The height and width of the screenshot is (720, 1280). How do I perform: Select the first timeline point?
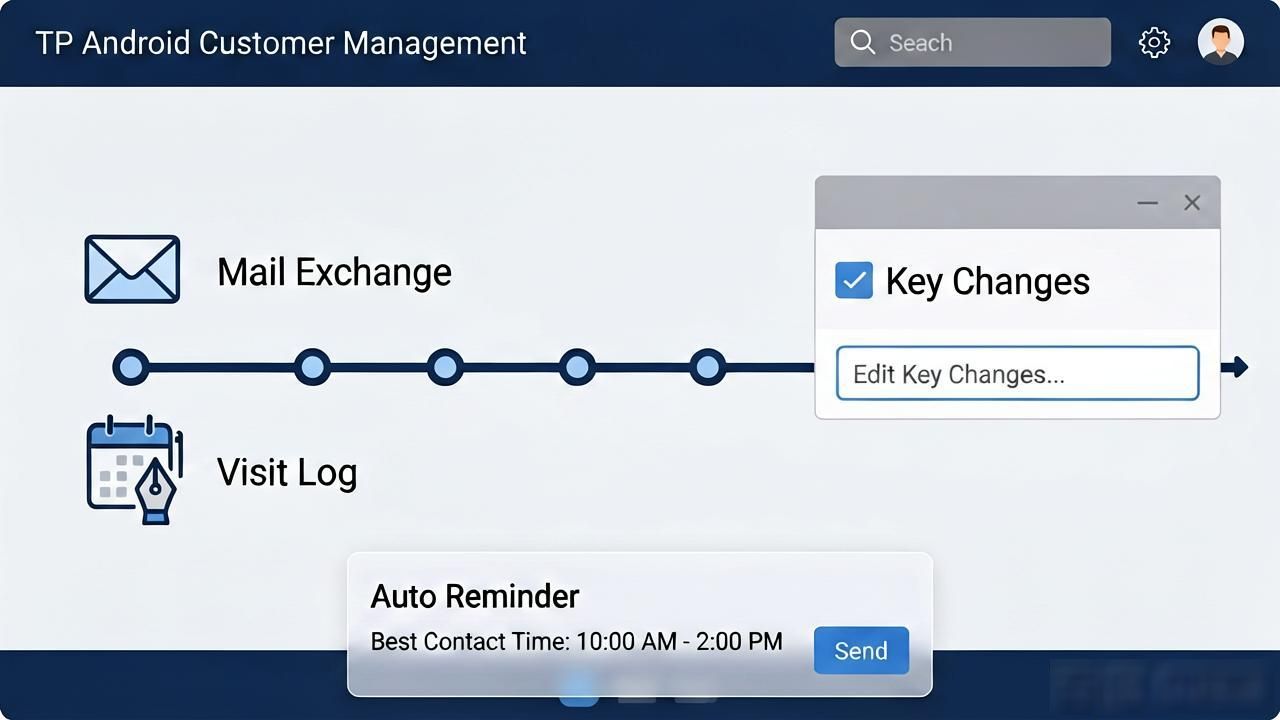[x=131, y=367]
